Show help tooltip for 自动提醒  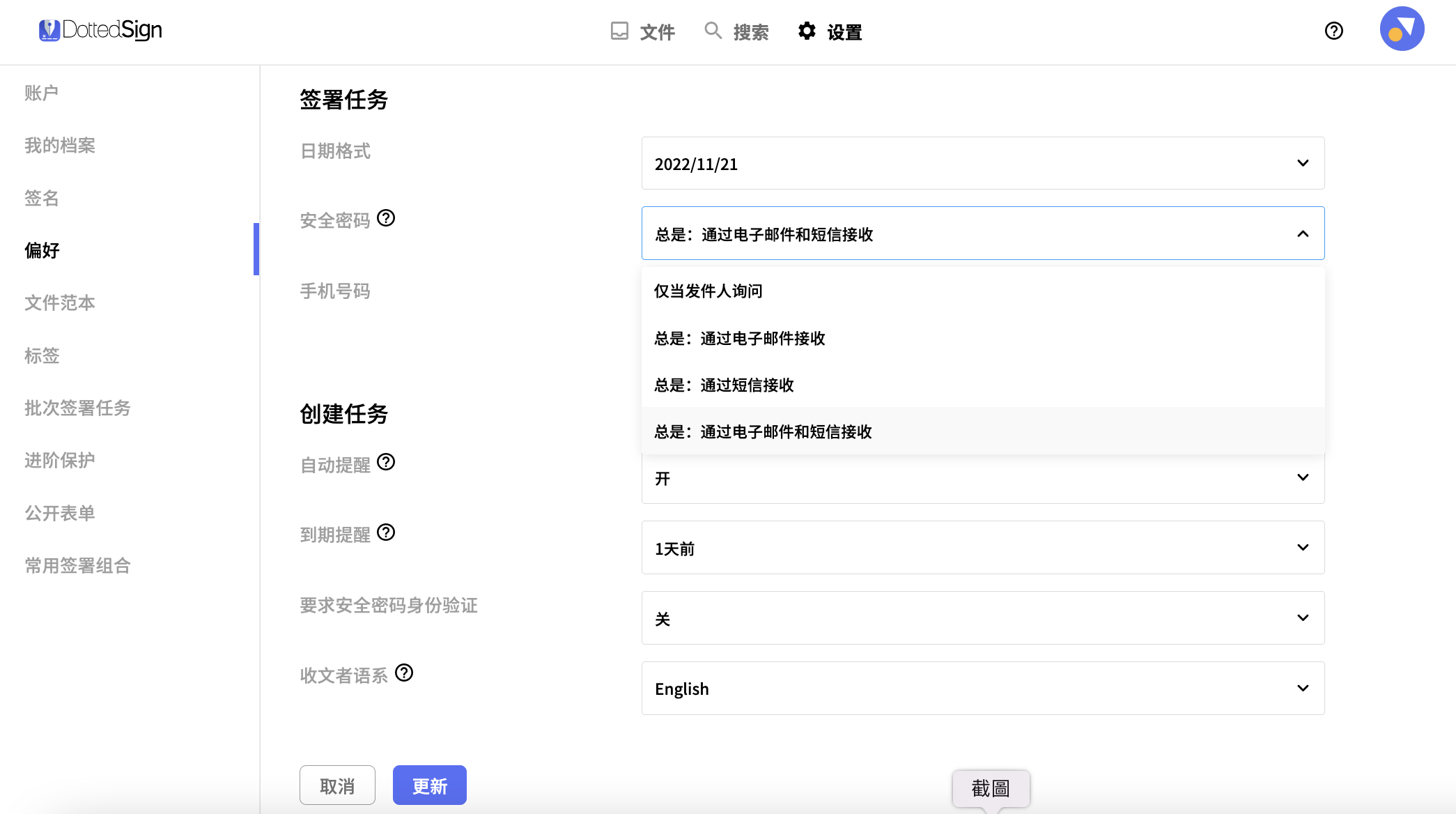[386, 462]
